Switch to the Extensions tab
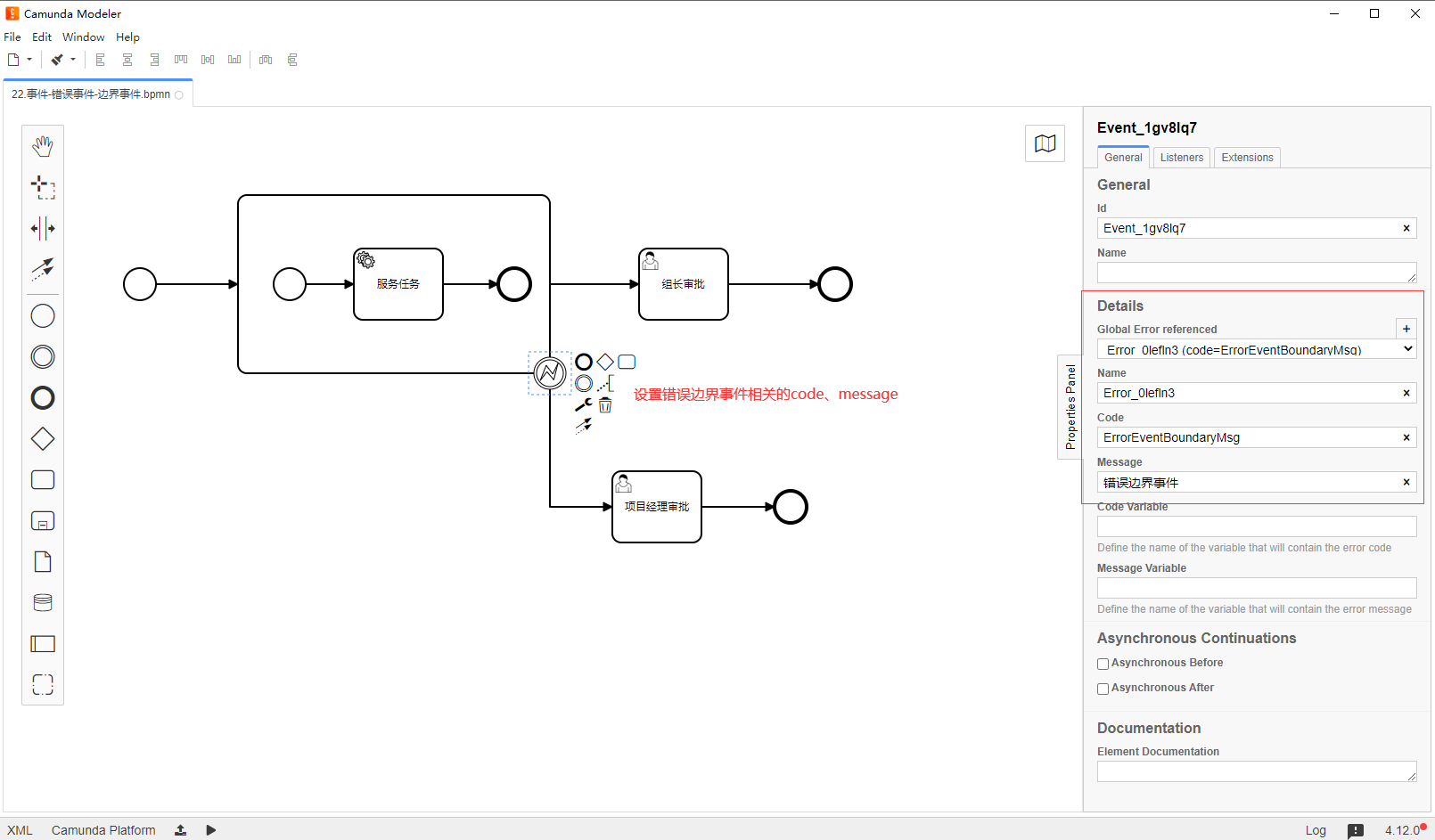Viewport: 1435px width, 840px height. 1248,158
